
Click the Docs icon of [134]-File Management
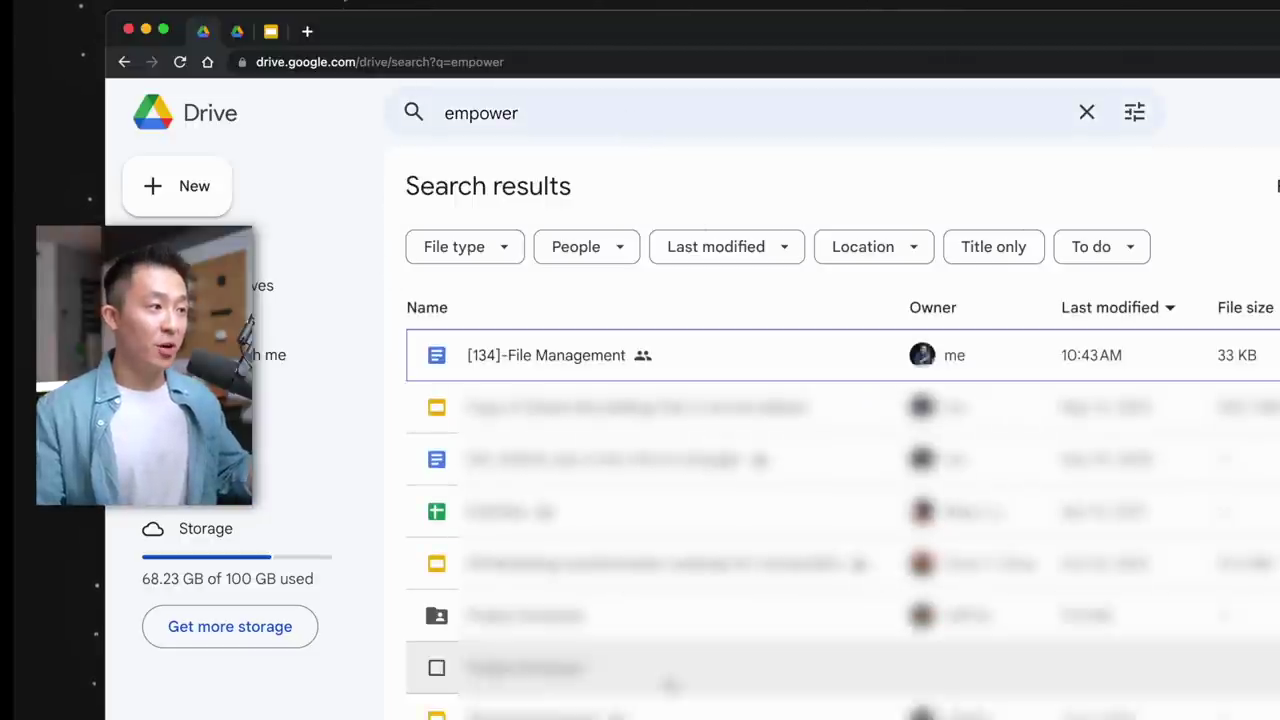437,355
